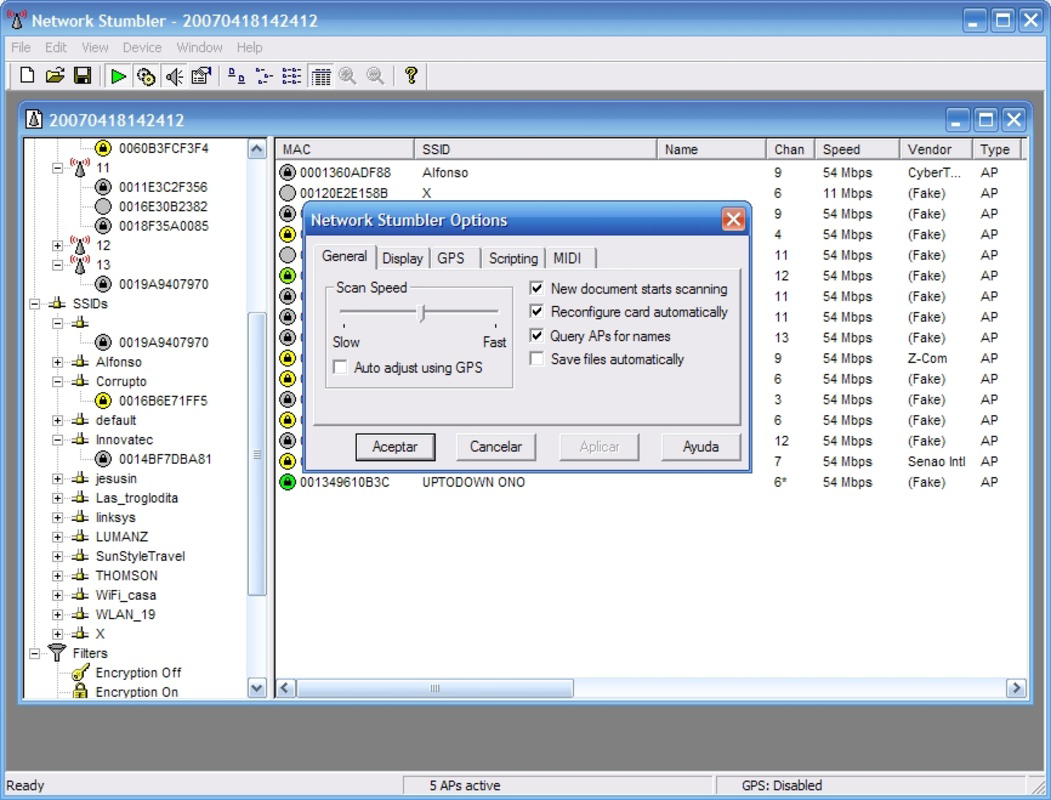Click the Ayuda button

[x=700, y=447]
